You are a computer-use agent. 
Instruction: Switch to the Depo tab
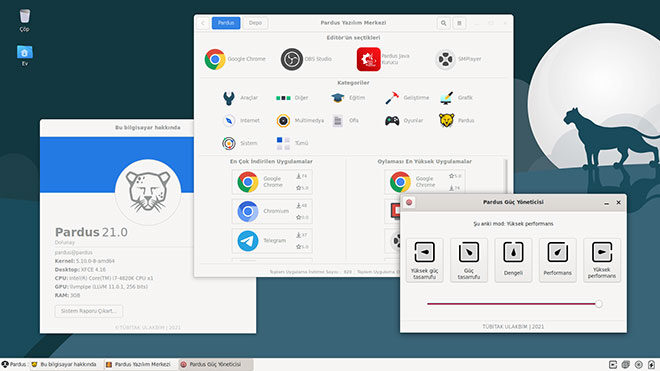pyautogui.click(x=255, y=23)
